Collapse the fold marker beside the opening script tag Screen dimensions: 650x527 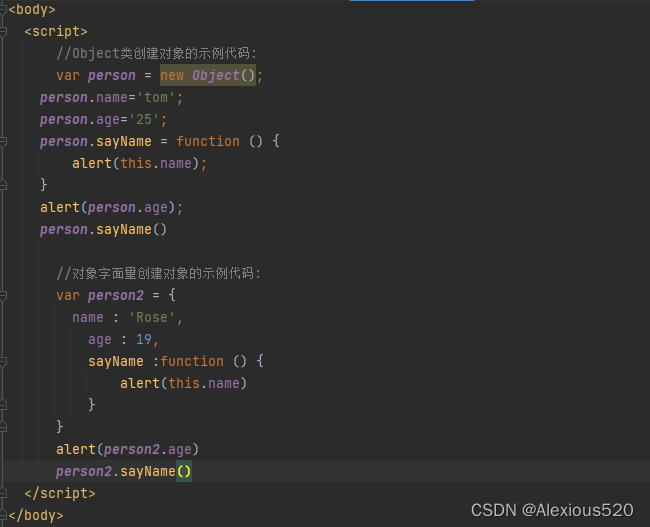pyautogui.click(x=3, y=32)
